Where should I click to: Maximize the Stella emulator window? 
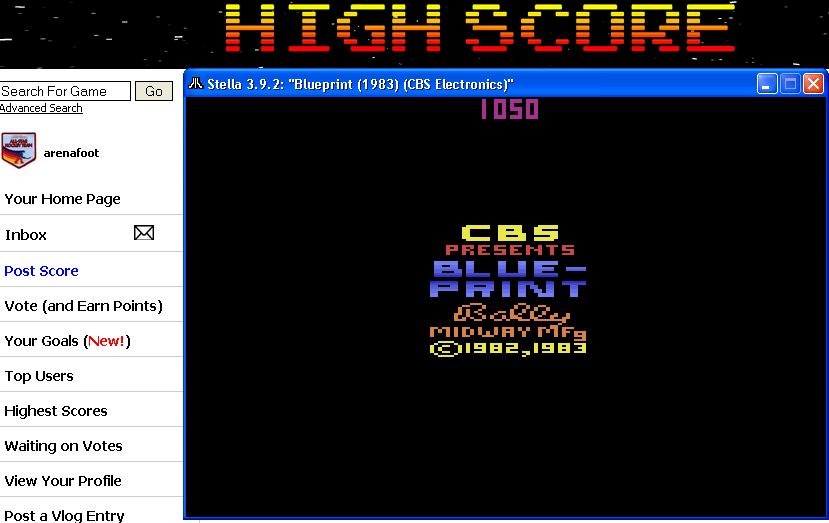click(790, 84)
